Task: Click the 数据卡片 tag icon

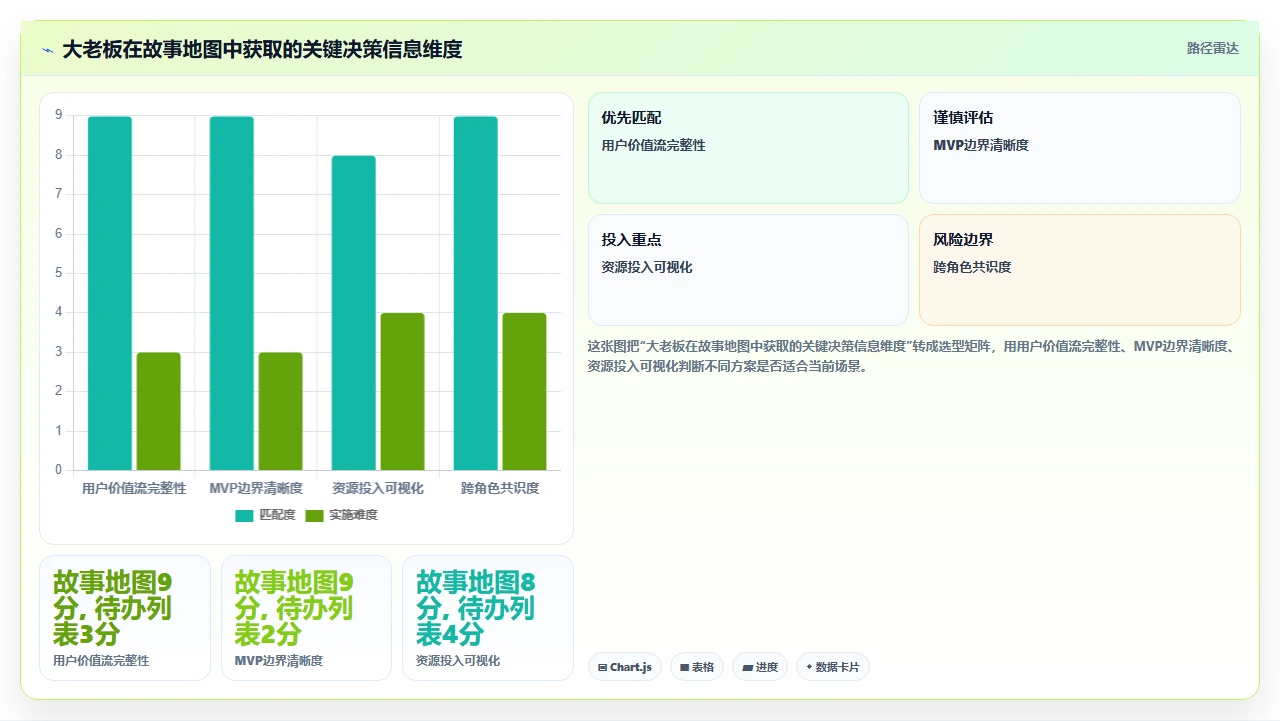Action: [x=809, y=667]
